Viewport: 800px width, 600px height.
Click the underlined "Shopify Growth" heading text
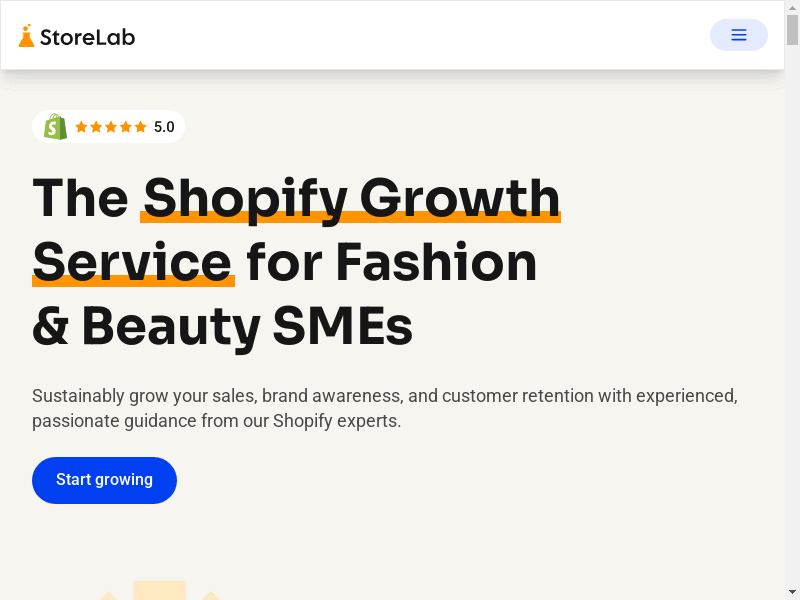coord(351,197)
